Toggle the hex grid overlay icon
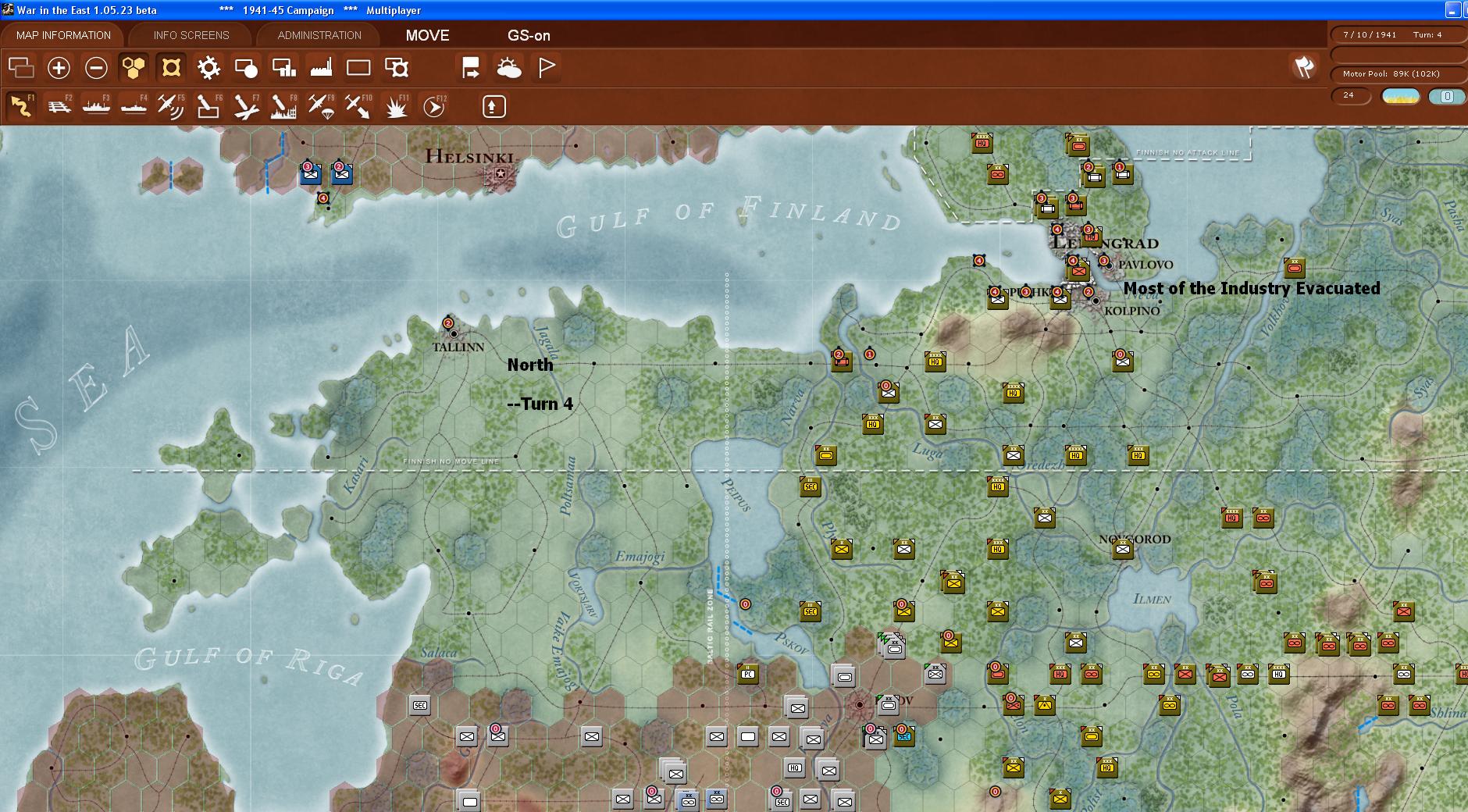Screen dimensions: 1468x812 coord(134,68)
